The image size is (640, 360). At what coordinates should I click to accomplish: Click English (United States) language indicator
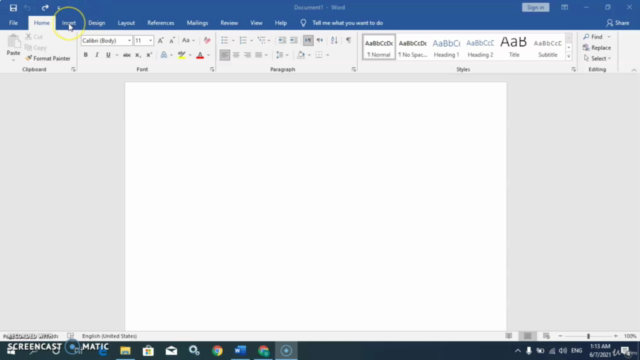tap(109, 336)
